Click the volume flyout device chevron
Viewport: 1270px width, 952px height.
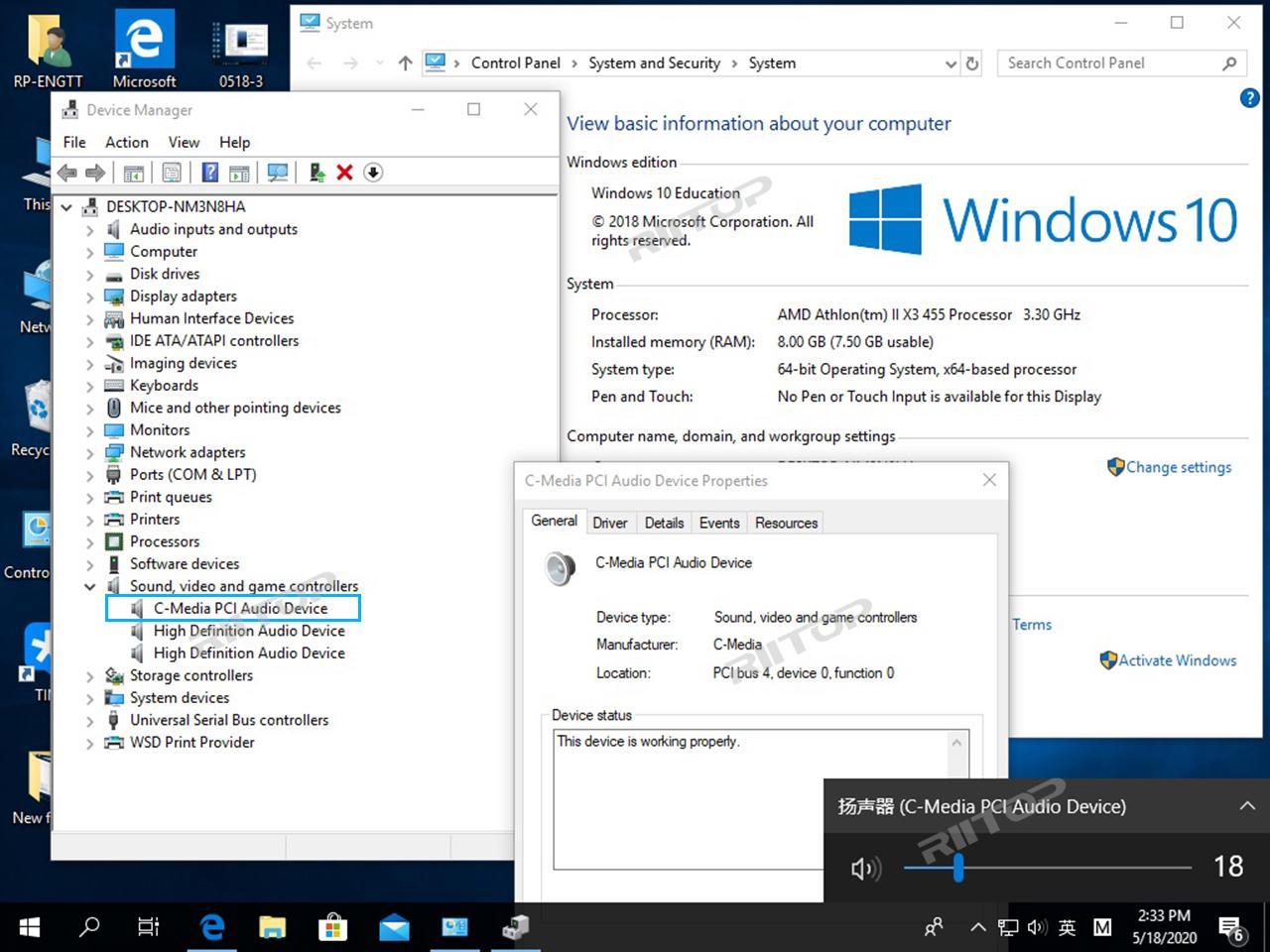pyautogui.click(x=1247, y=806)
